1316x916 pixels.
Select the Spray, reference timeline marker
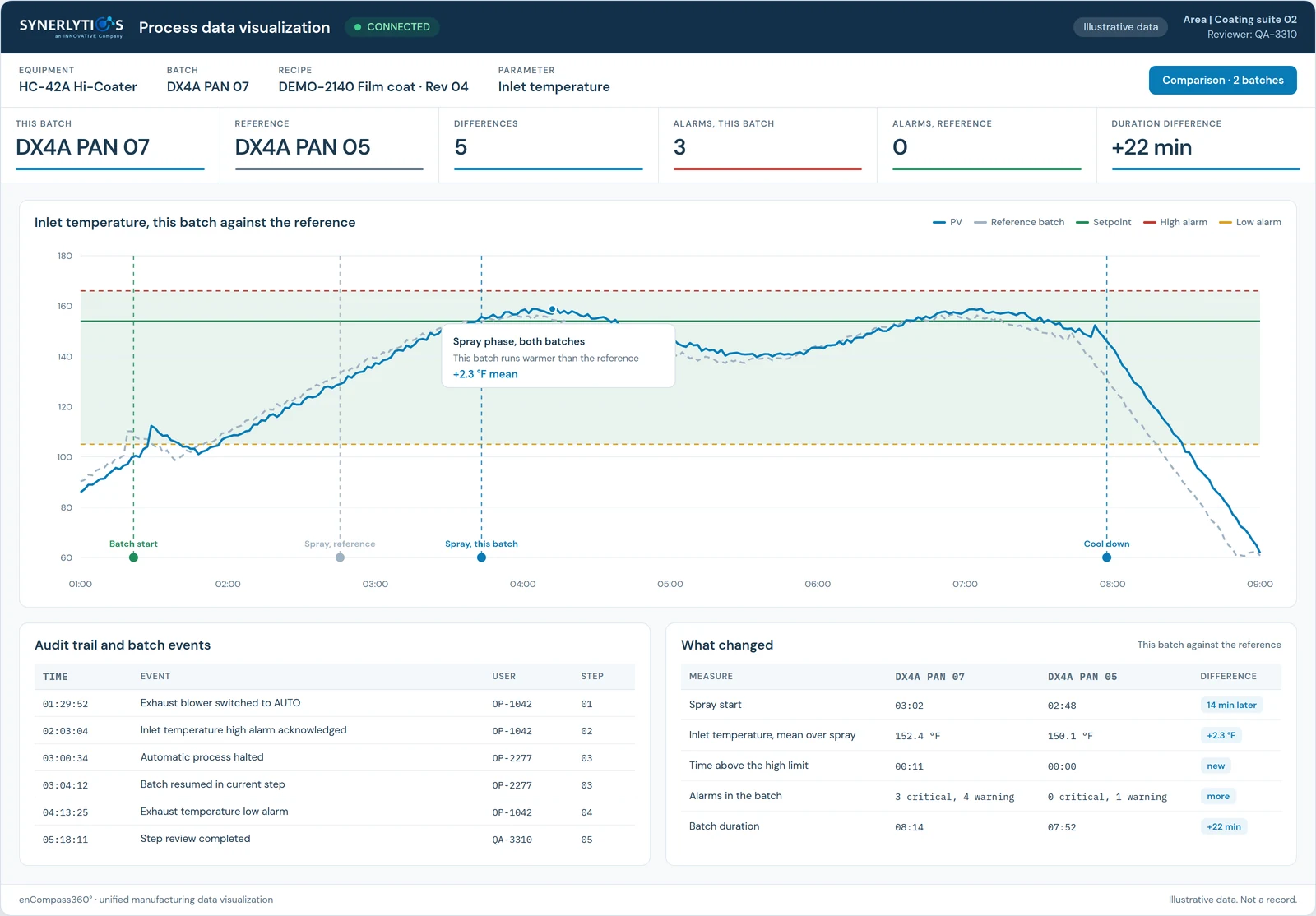[340, 557]
